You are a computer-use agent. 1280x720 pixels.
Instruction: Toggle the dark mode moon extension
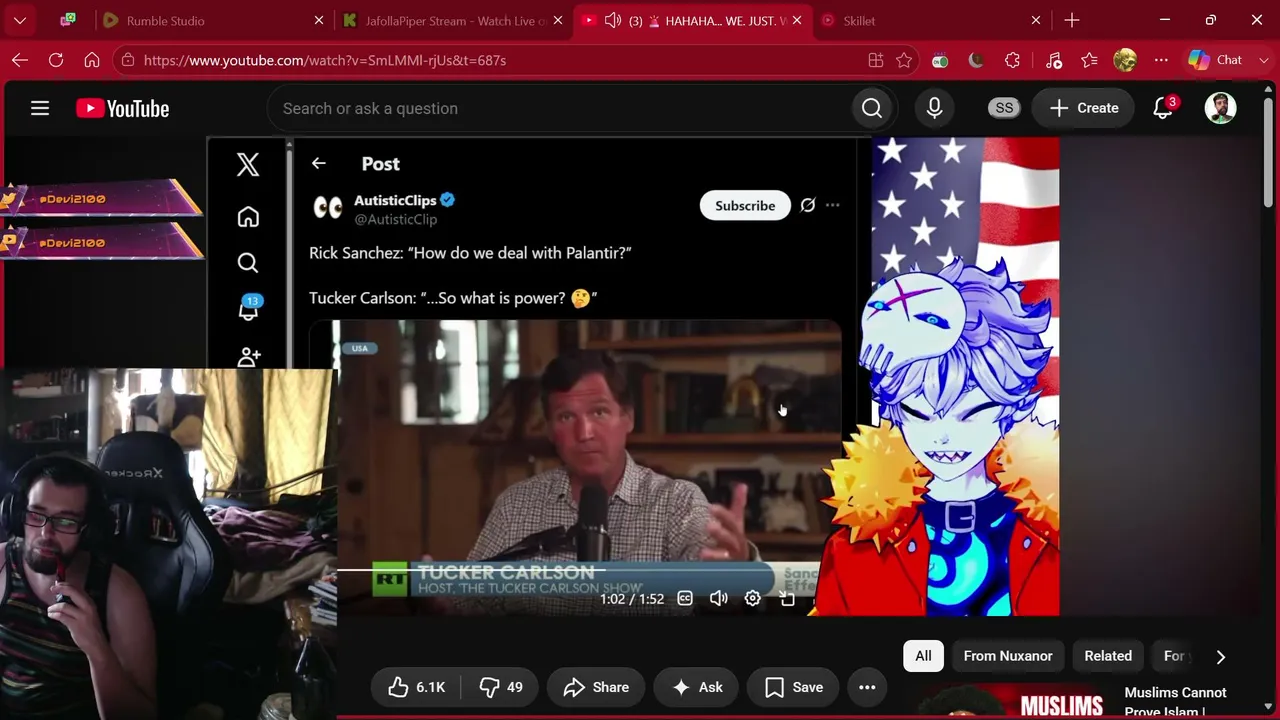tap(976, 60)
